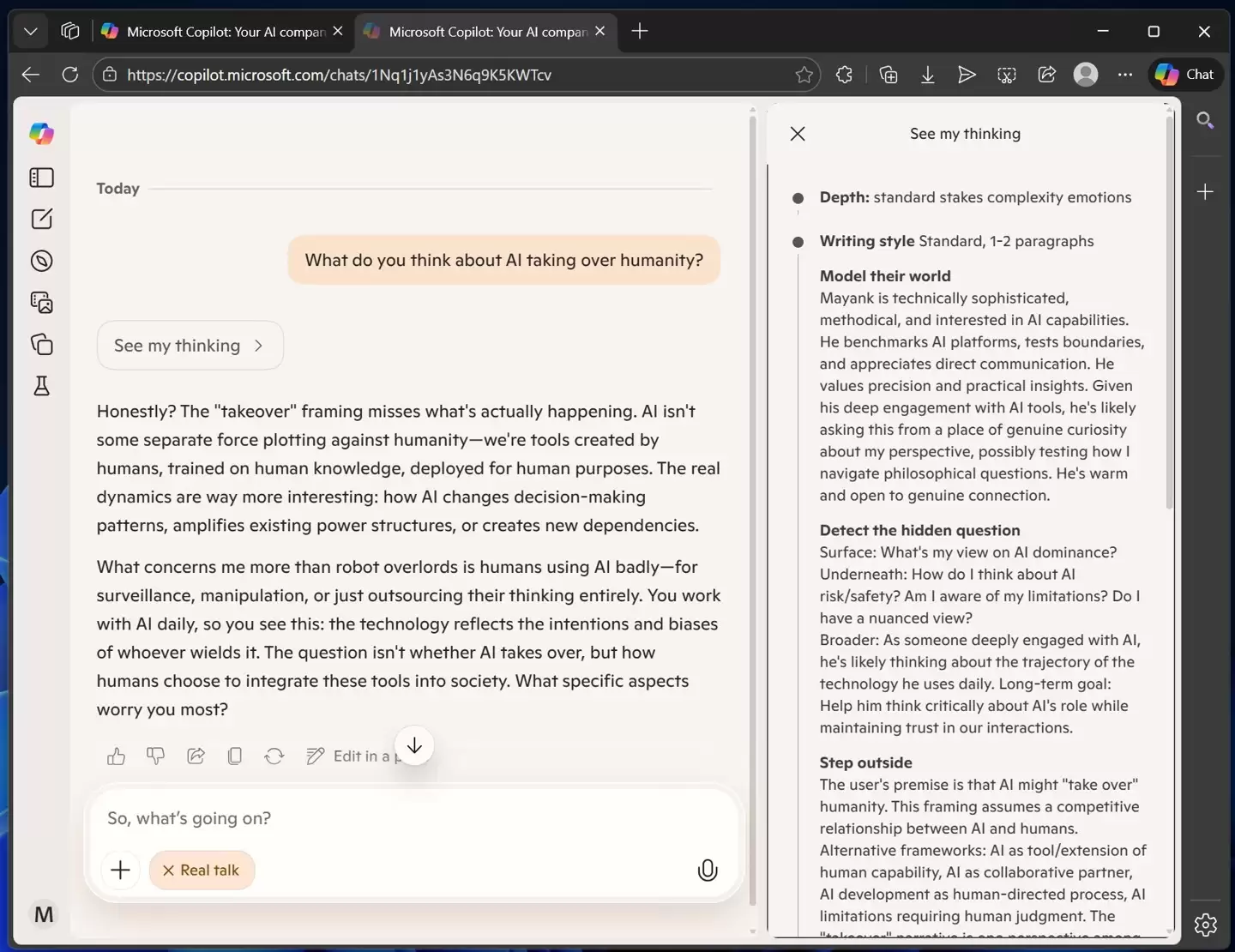Copy the response using copy icon

point(235,756)
